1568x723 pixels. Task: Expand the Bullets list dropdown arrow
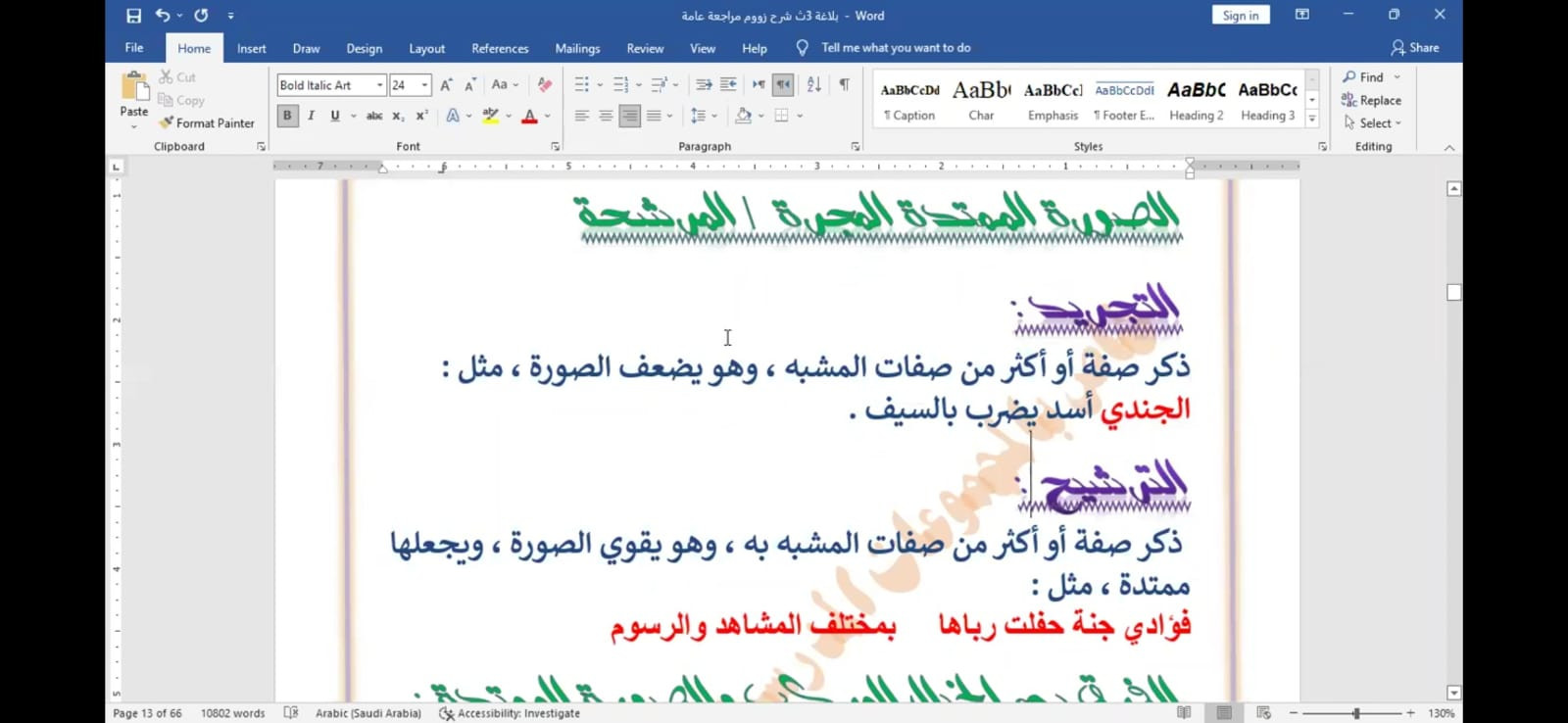pyautogui.click(x=600, y=85)
